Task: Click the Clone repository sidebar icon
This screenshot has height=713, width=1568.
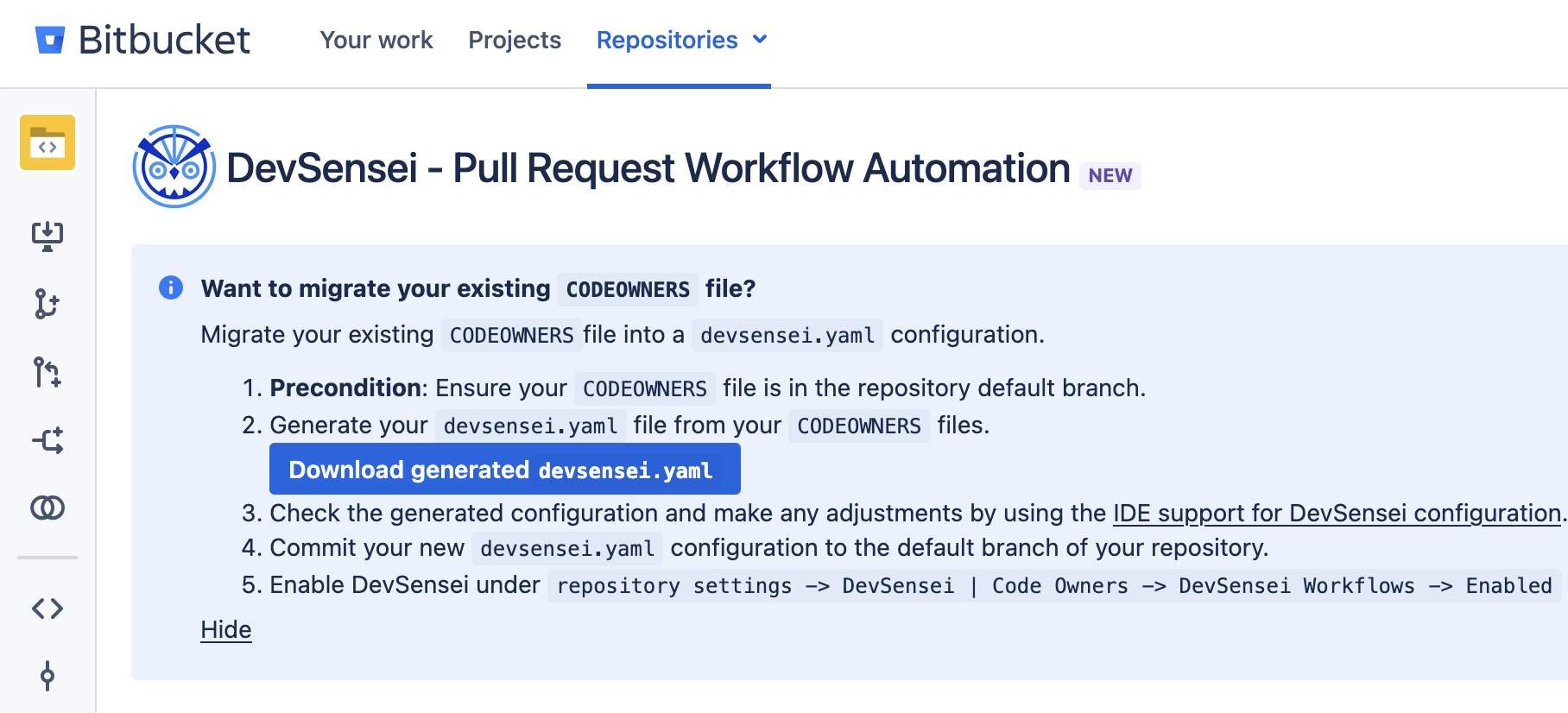Action: pyautogui.click(x=47, y=236)
